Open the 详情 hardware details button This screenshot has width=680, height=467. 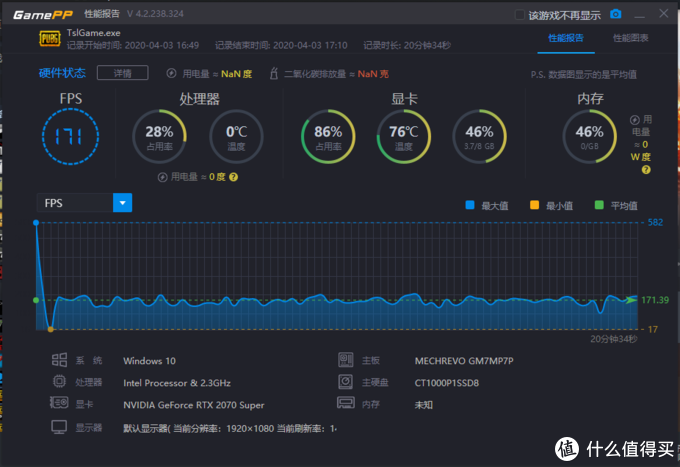[x=123, y=73]
